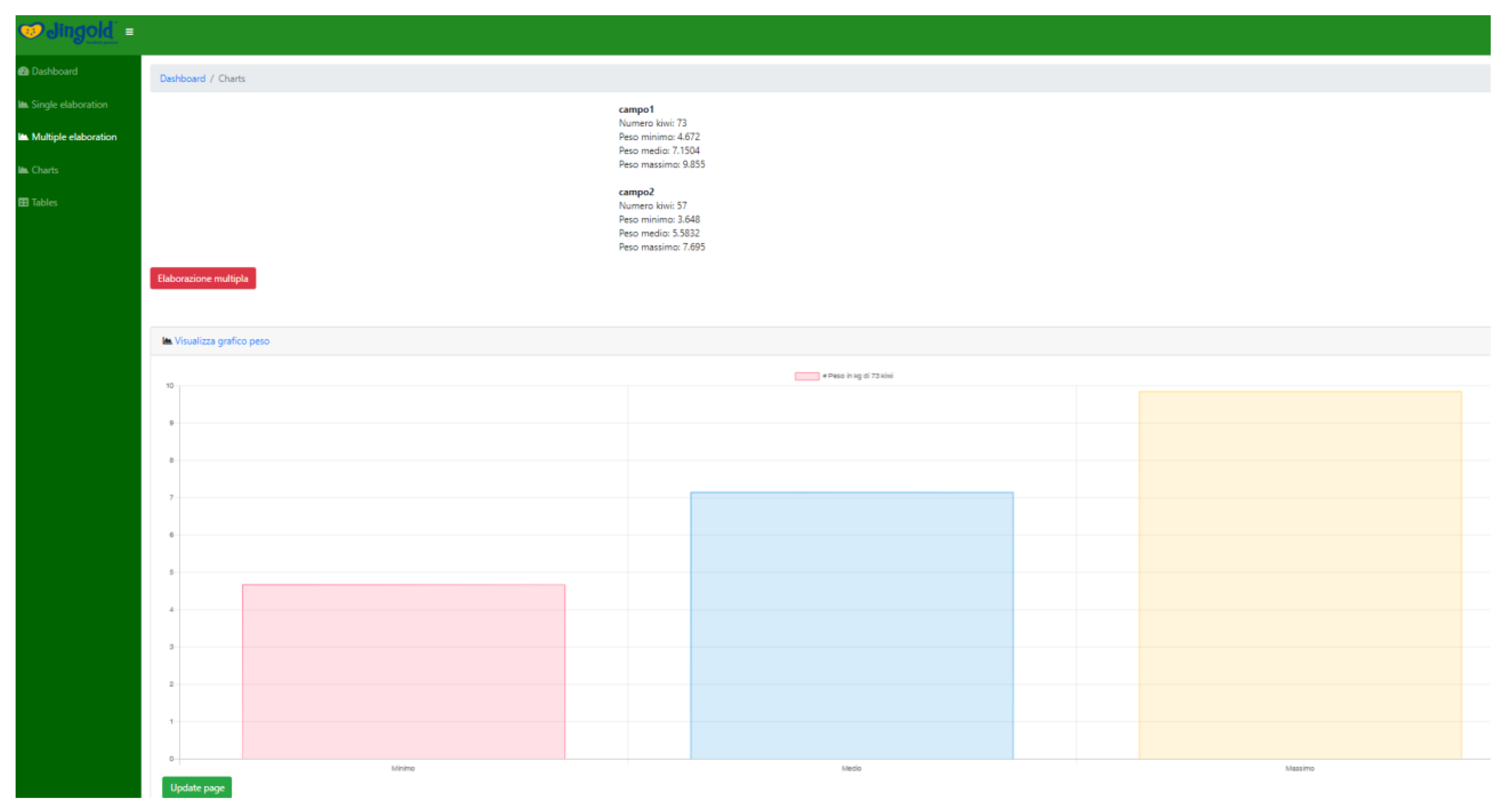Image resolution: width=1512 pixels, height=812 pixels.
Task: Click the Single elaboration chart icon
Action: coord(24,104)
